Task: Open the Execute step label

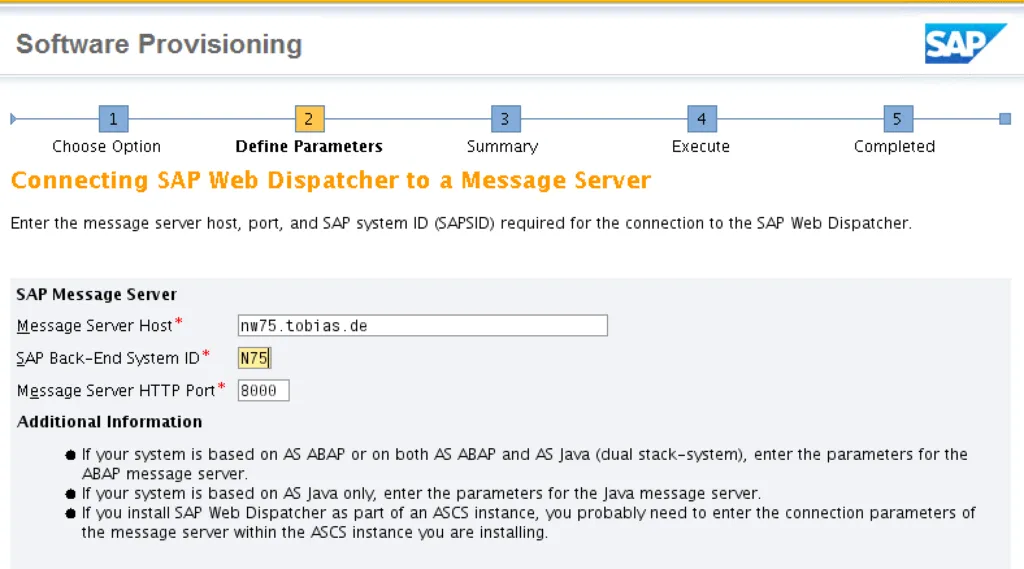Action: 700,146
